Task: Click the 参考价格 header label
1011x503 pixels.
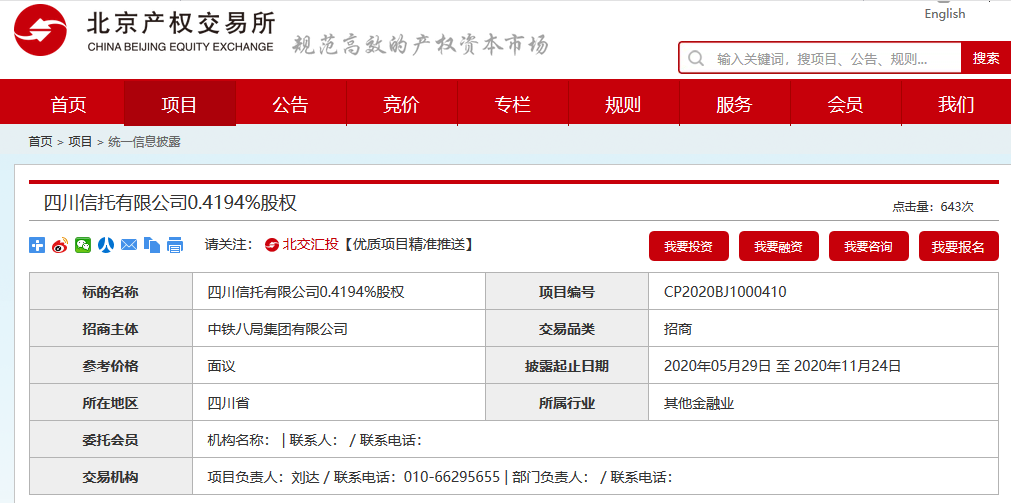Action: 110,366
